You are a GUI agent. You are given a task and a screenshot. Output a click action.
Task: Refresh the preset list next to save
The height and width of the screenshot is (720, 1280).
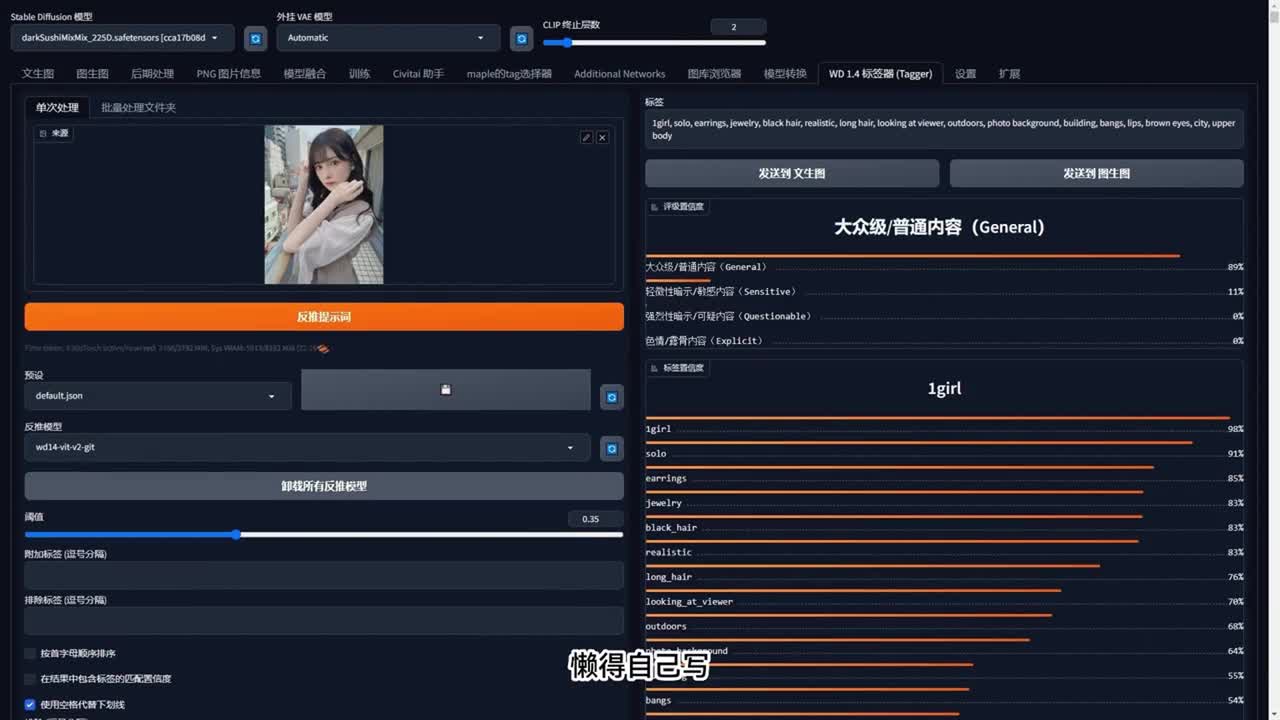click(x=612, y=397)
